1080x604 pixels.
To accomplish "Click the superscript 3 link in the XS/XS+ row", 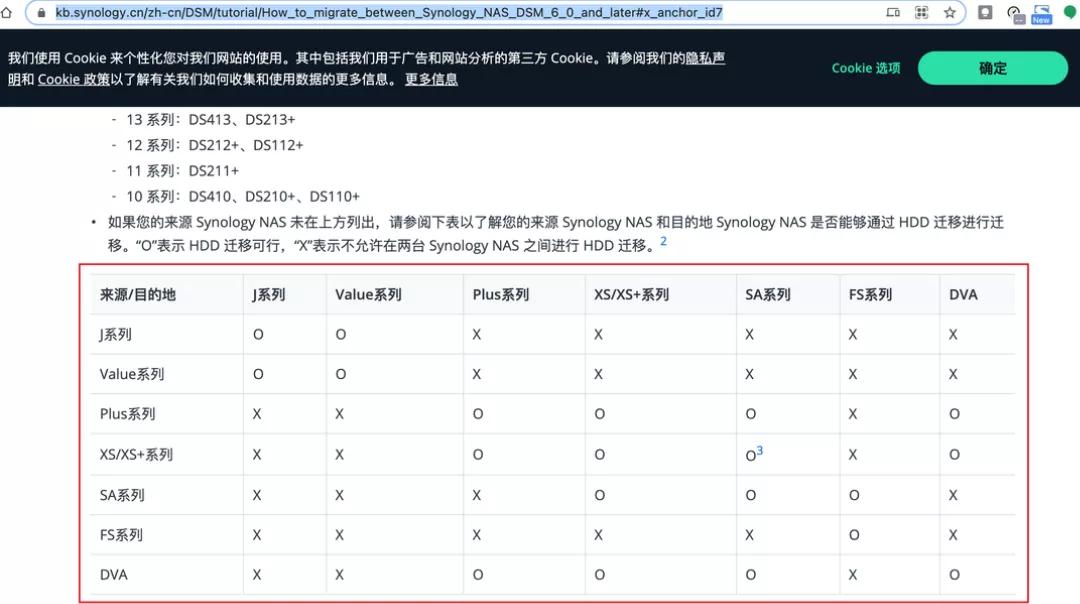I will [x=760, y=449].
